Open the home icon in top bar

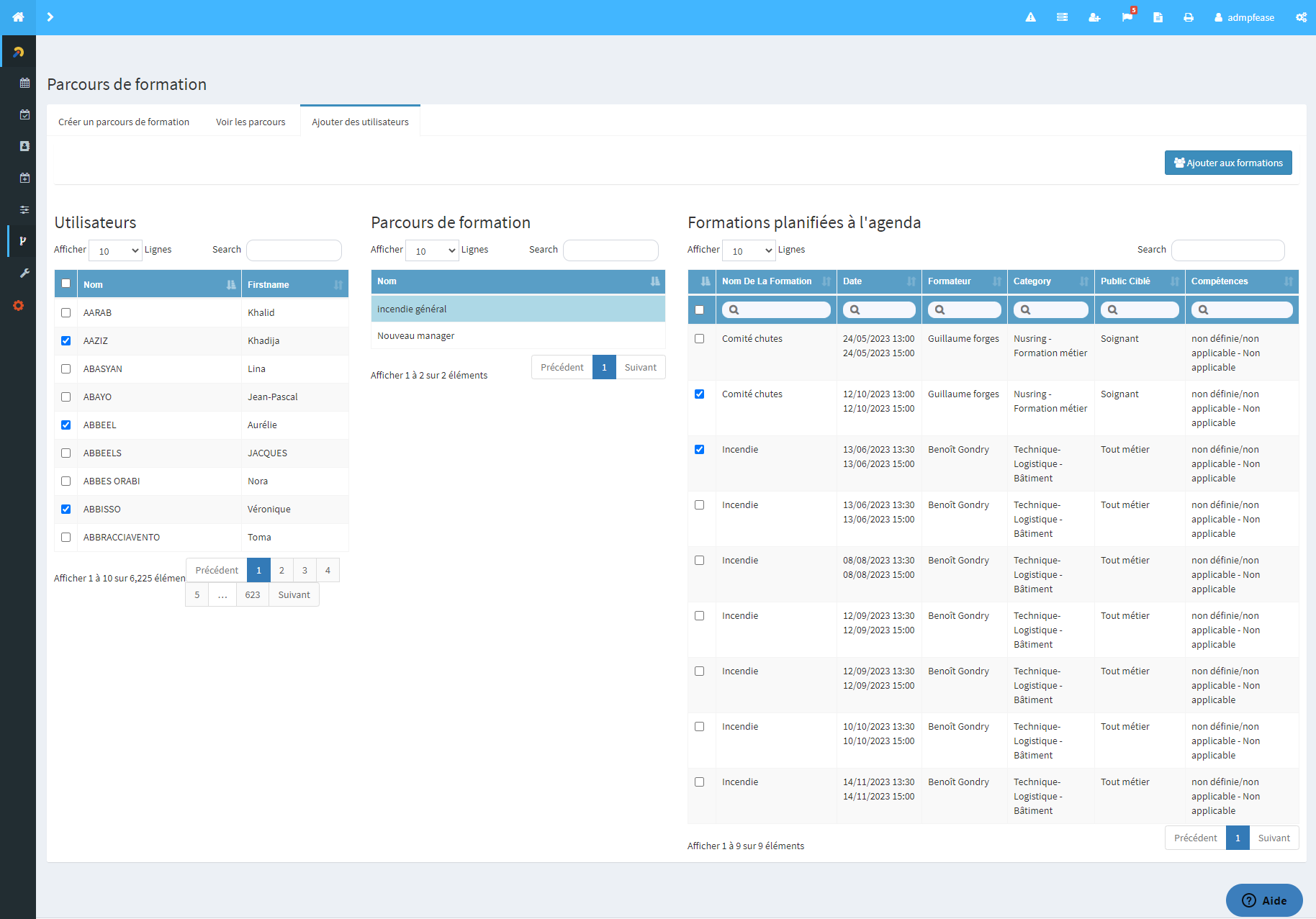click(18, 17)
